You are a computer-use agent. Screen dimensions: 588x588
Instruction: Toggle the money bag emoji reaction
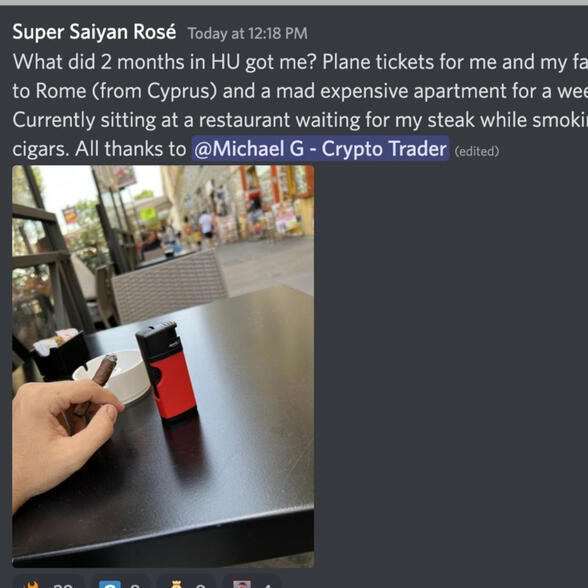[x=186, y=582]
